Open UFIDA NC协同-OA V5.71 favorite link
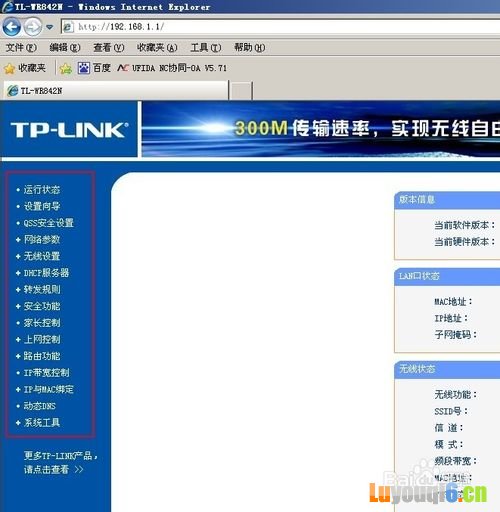 tap(172, 68)
